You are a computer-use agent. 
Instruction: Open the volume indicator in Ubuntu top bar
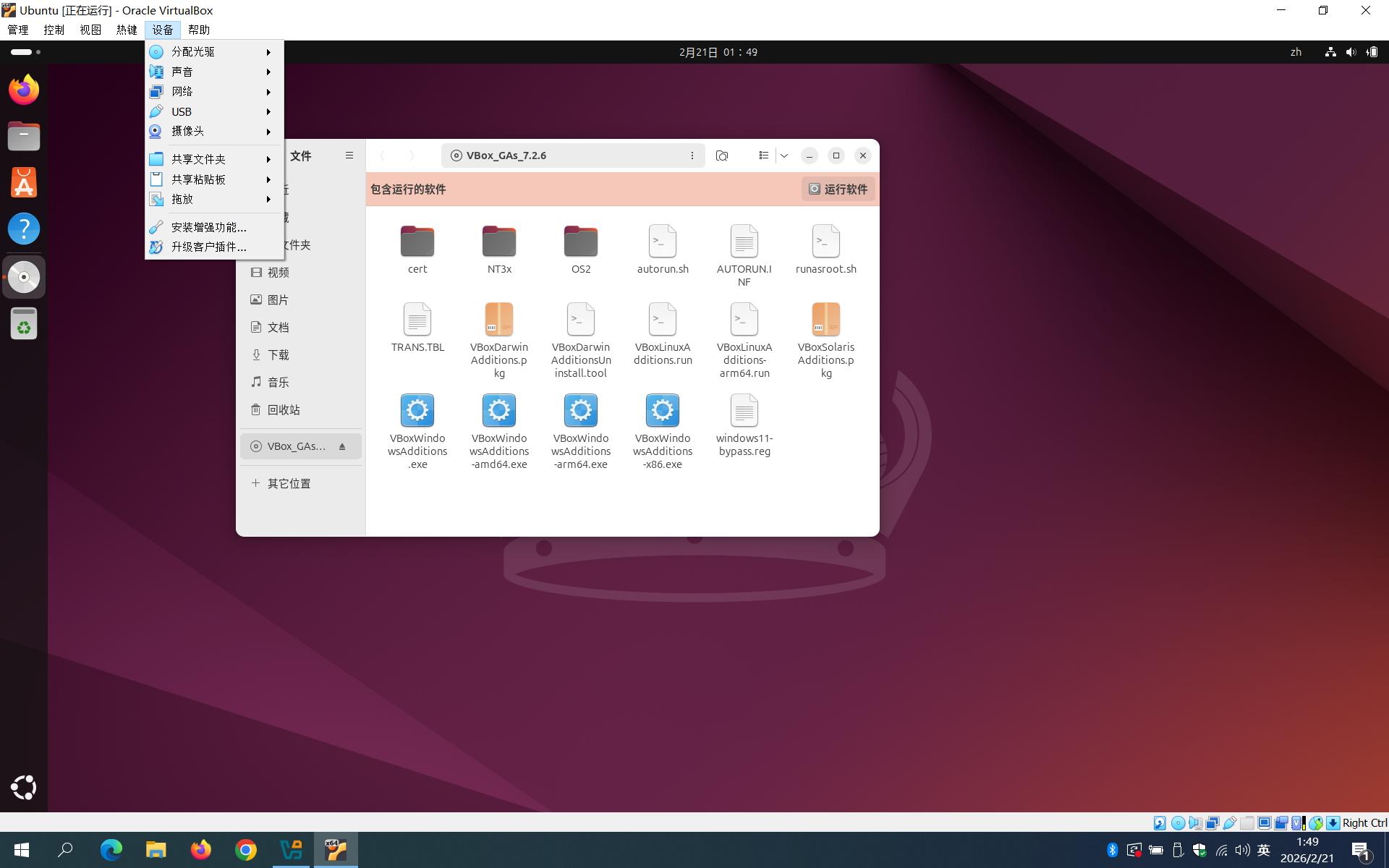click(x=1350, y=52)
